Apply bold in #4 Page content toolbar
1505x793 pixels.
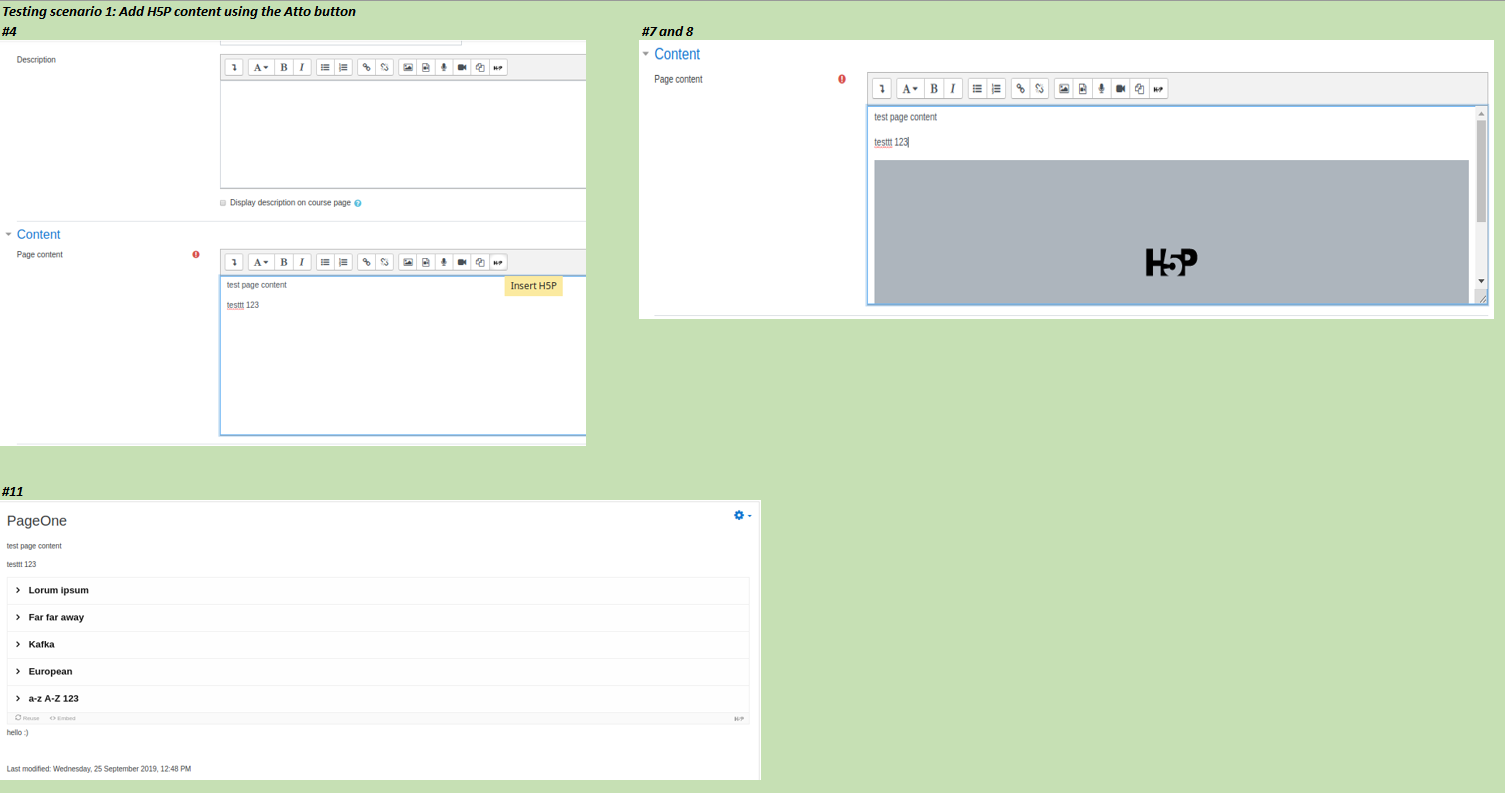pyautogui.click(x=284, y=262)
